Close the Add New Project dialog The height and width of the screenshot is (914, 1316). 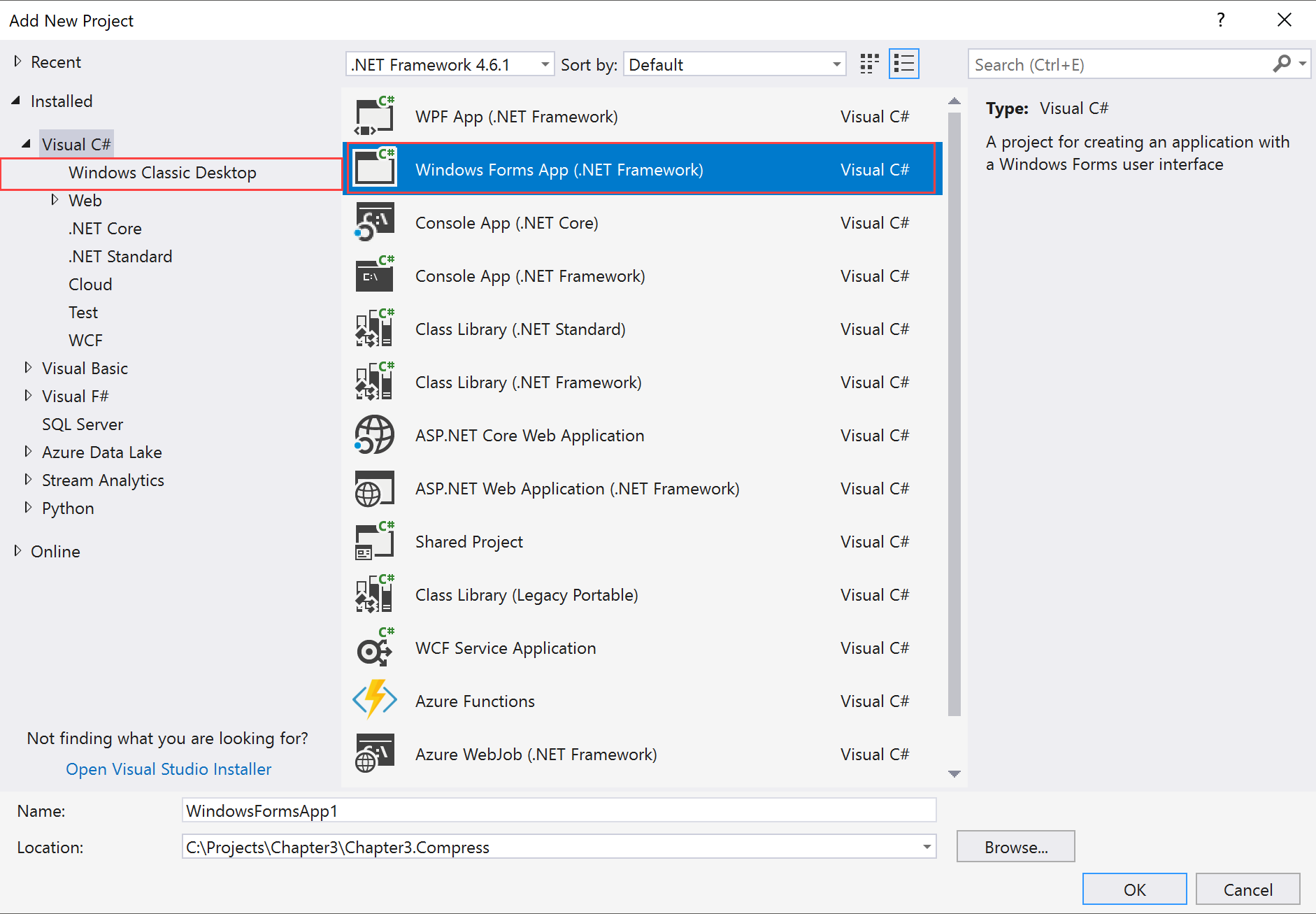coord(1285,20)
